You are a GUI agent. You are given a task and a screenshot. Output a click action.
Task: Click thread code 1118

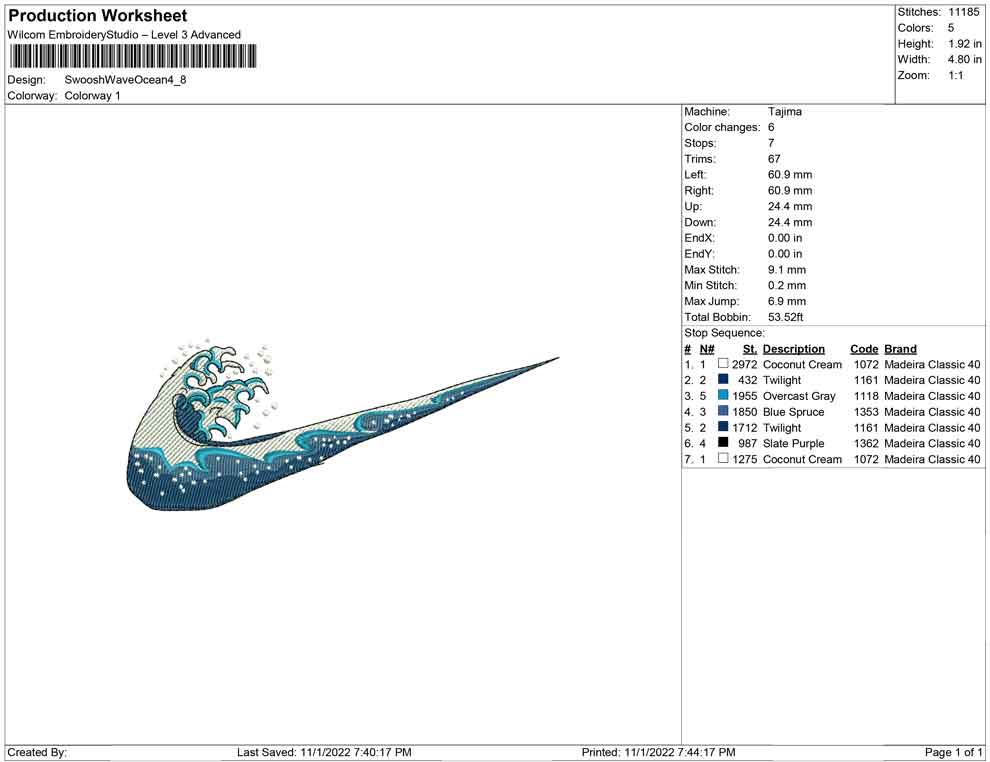click(x=866, y=396)
